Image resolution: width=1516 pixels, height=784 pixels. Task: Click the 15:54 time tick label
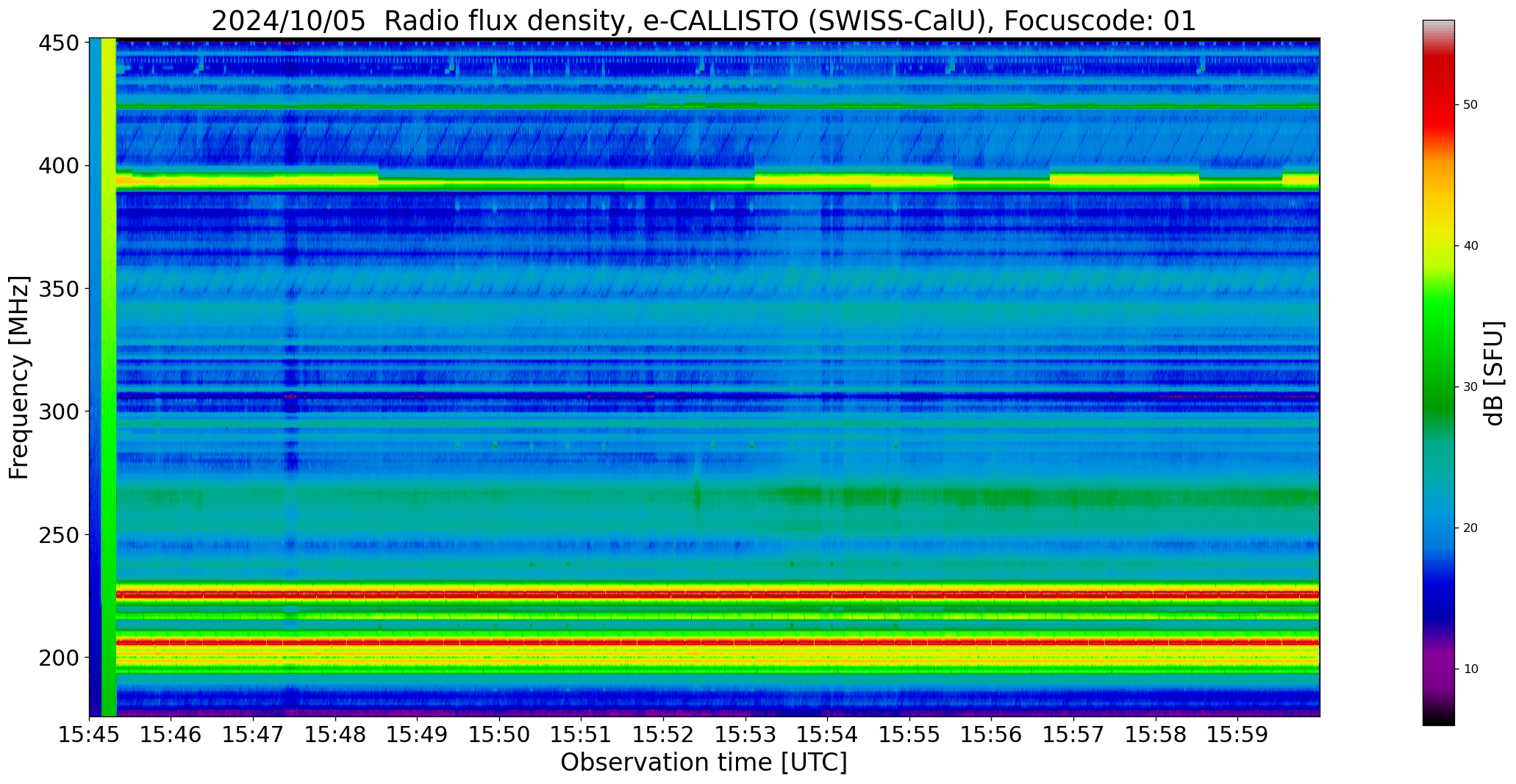[x=828, y=735]
